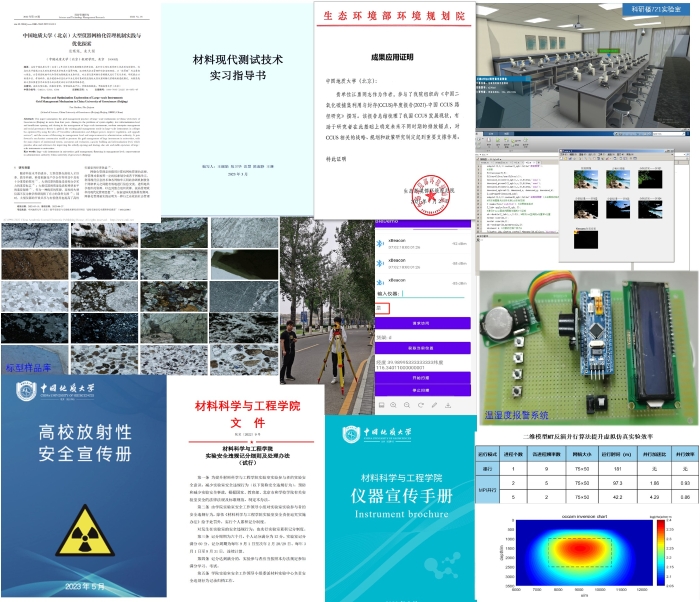The image size is (700, 602).
Task: Tap the purple 停止扫描 button at the bottom
Action: coord(423,390)
